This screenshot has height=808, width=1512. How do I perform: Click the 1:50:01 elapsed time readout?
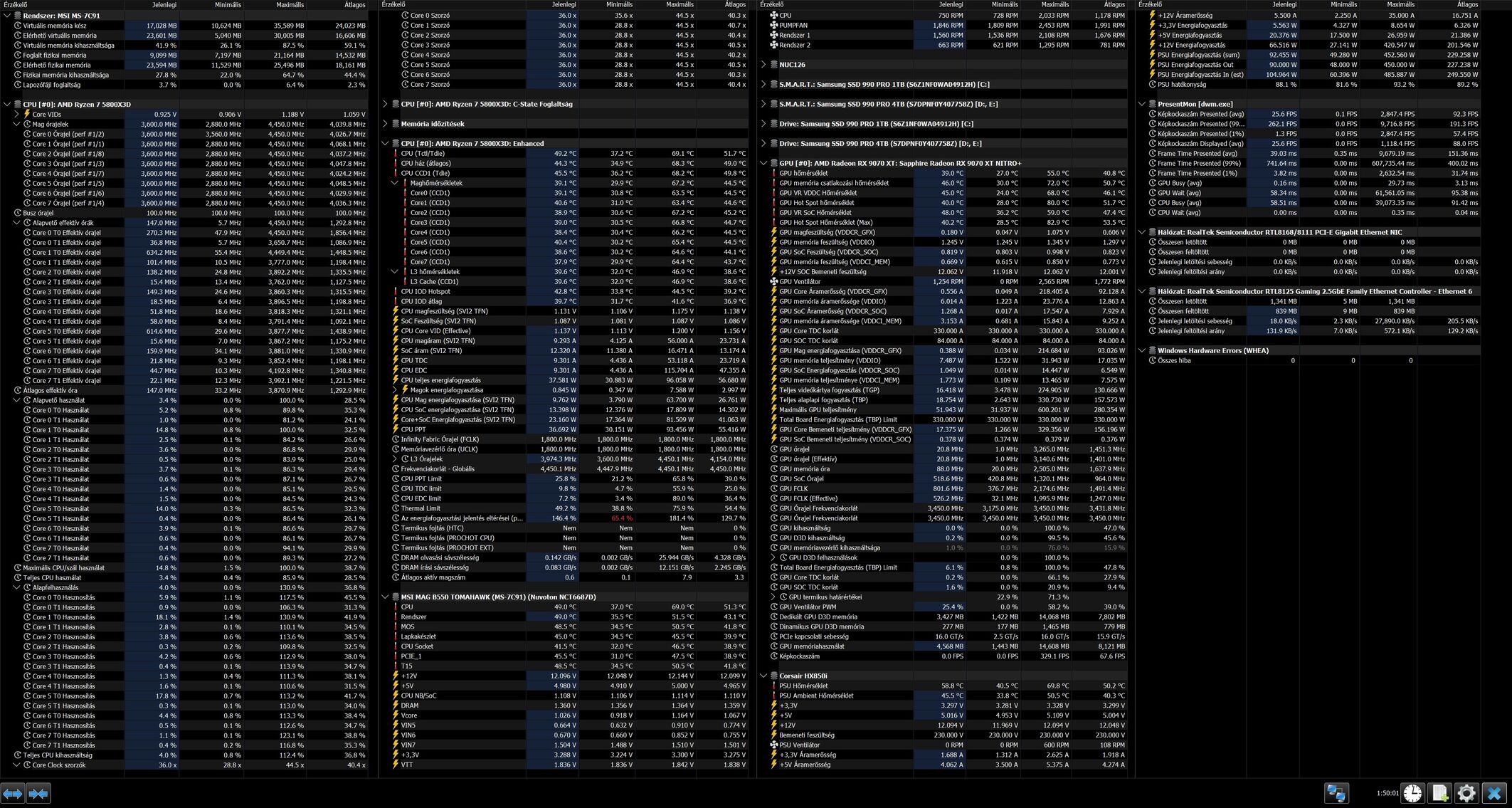pos(1387,793)
